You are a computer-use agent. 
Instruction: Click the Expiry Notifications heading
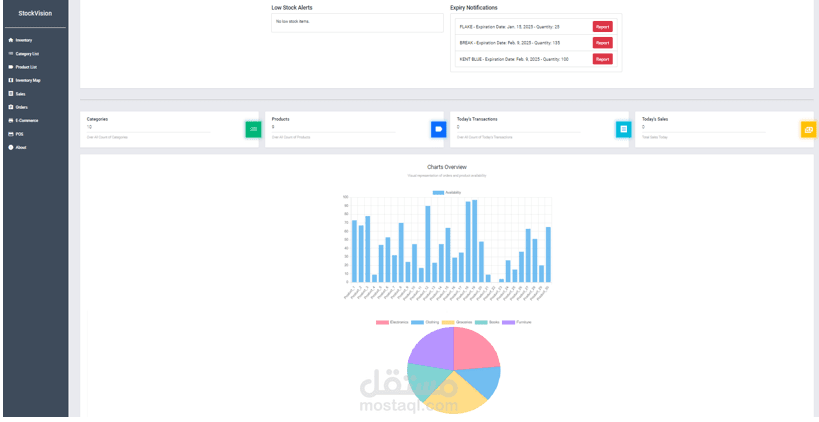coord(474,8)
